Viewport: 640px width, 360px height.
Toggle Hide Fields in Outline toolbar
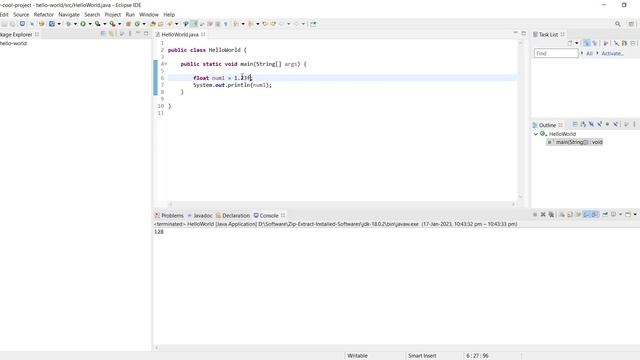[x=591, y=124]
